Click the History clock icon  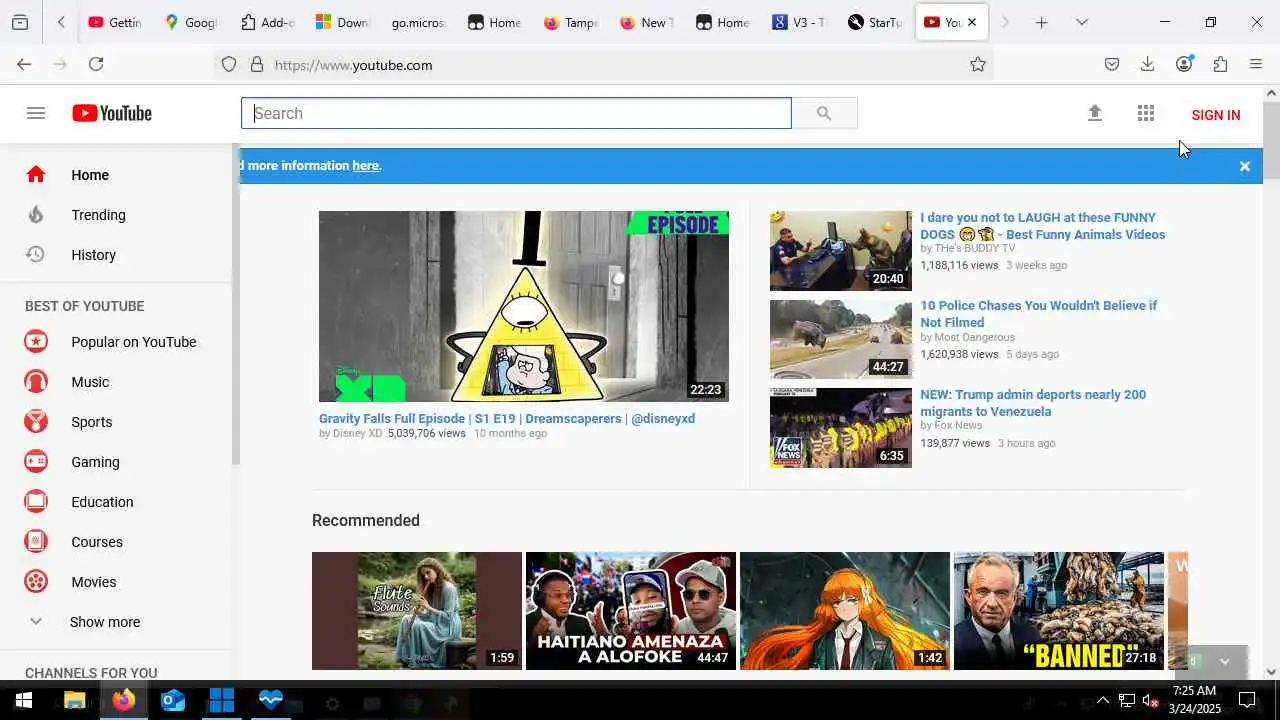[35, 254]
